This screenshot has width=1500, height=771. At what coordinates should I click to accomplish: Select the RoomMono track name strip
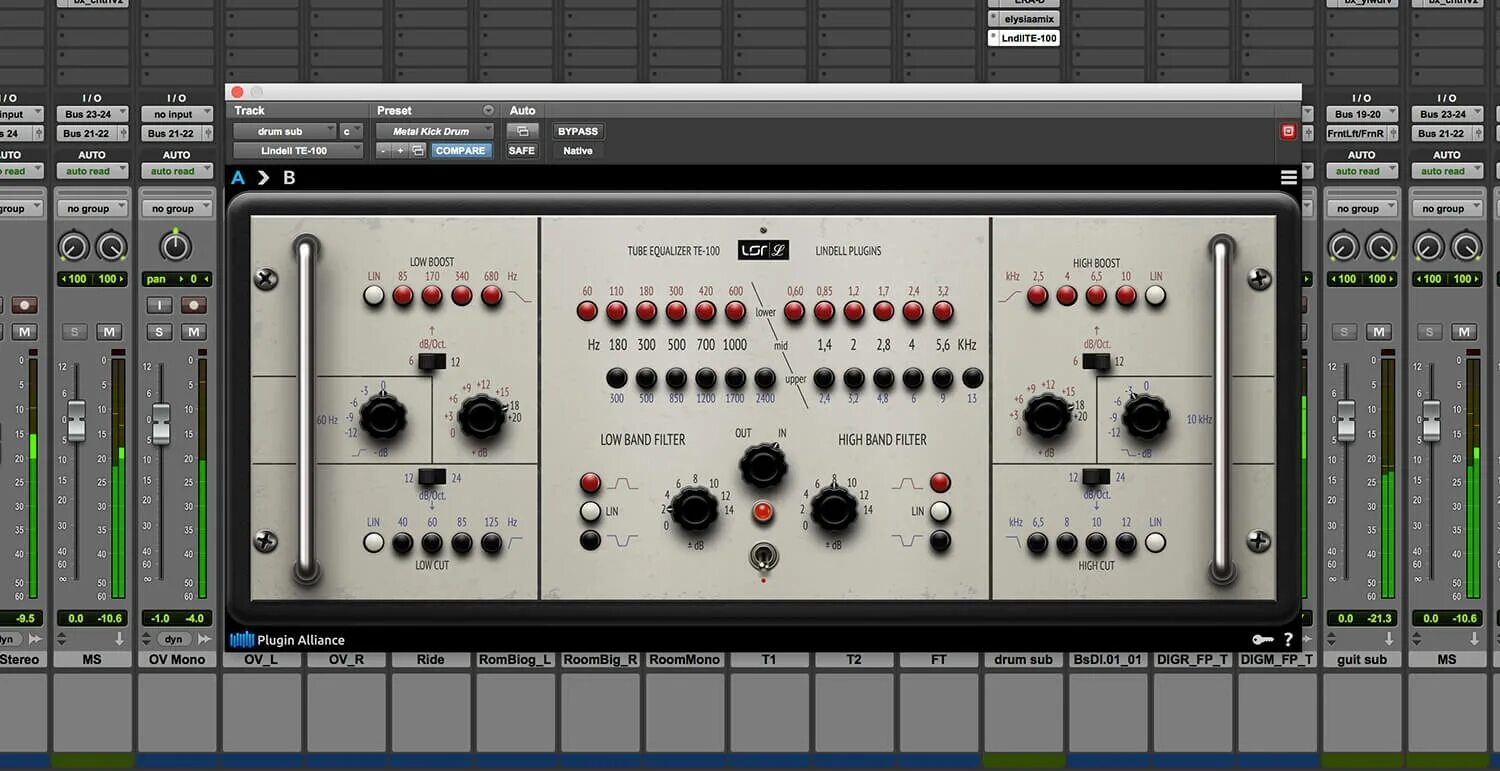pyautogui.click(x=685, y=660)
